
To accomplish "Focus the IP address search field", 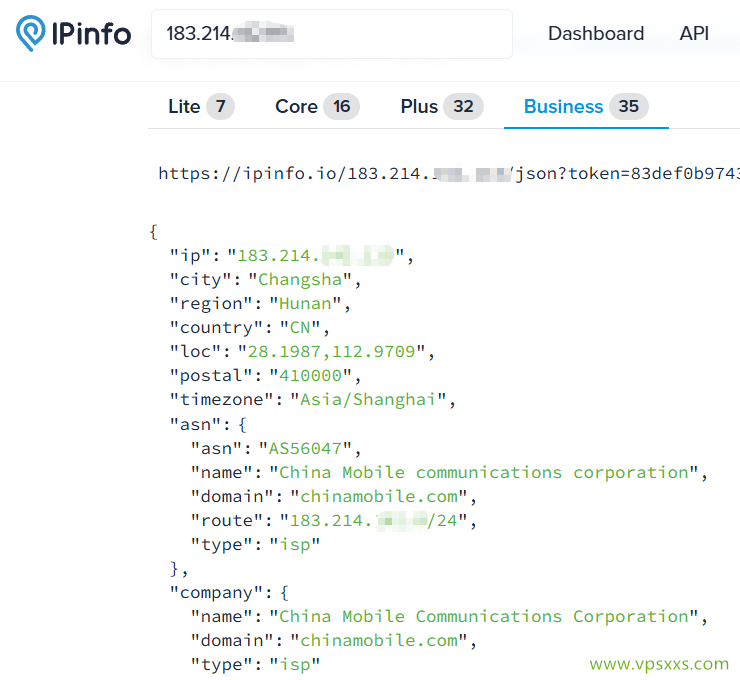I will click(x=332, y=34).
